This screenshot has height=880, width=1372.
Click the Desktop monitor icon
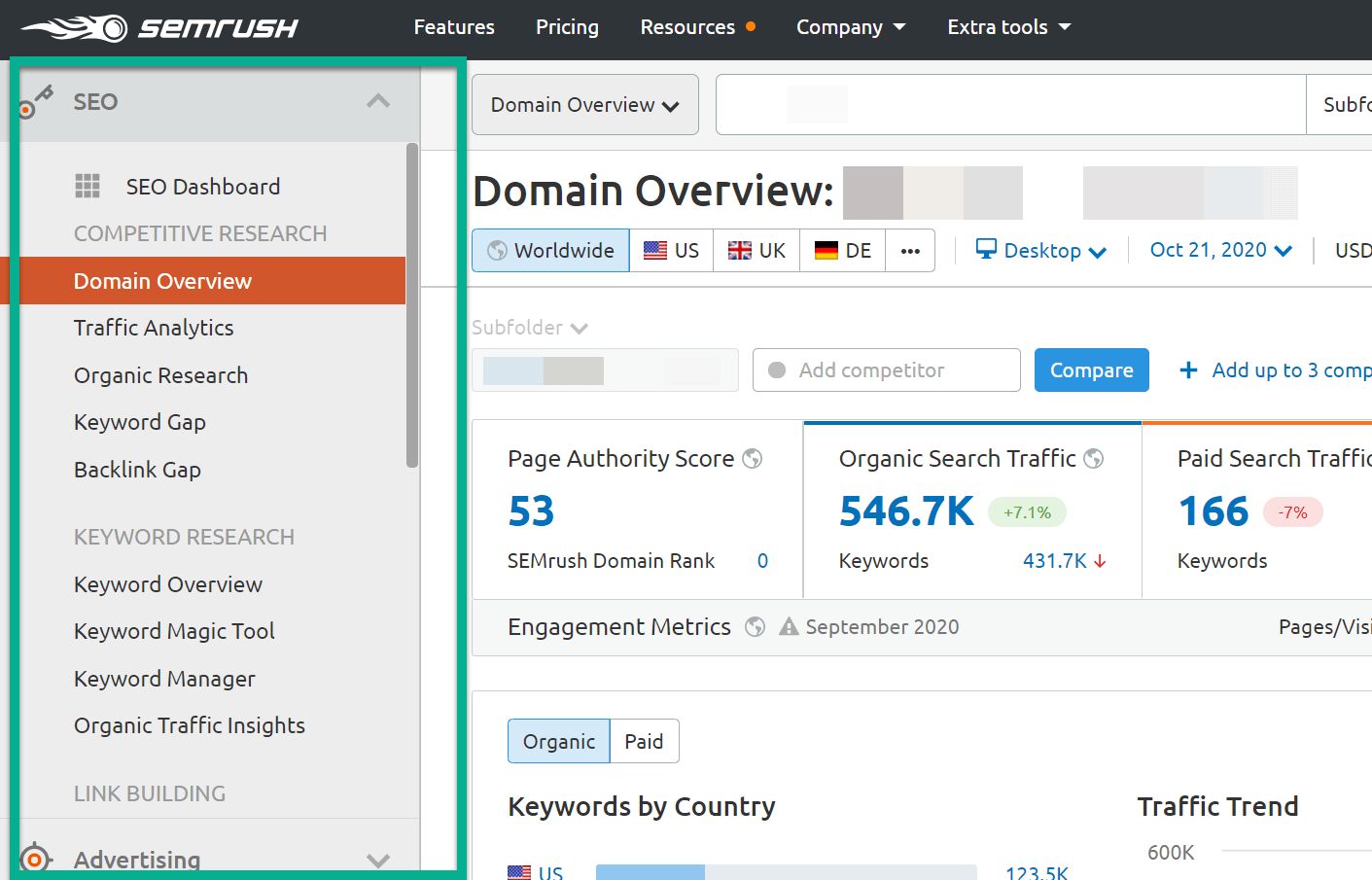click(x=986, y=249)
